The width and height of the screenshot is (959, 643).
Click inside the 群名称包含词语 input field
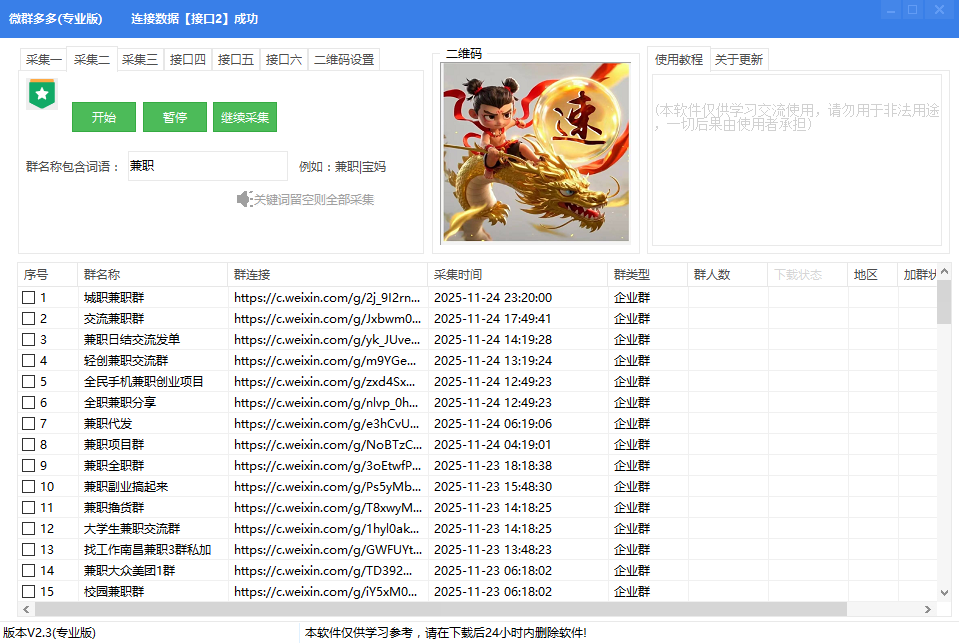coord(207,165)
